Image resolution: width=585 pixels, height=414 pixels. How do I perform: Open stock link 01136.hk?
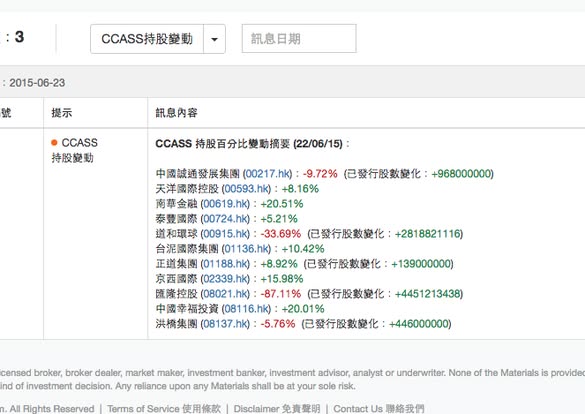[246, 249]
